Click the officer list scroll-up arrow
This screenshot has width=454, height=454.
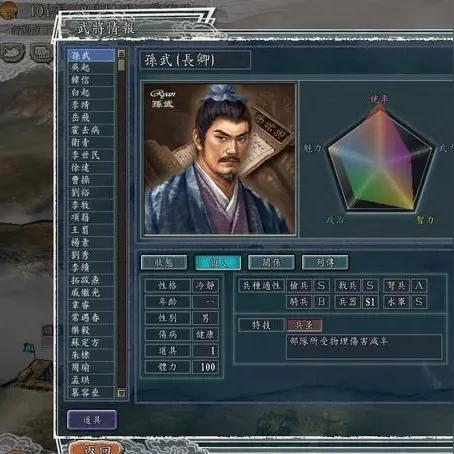121,53
